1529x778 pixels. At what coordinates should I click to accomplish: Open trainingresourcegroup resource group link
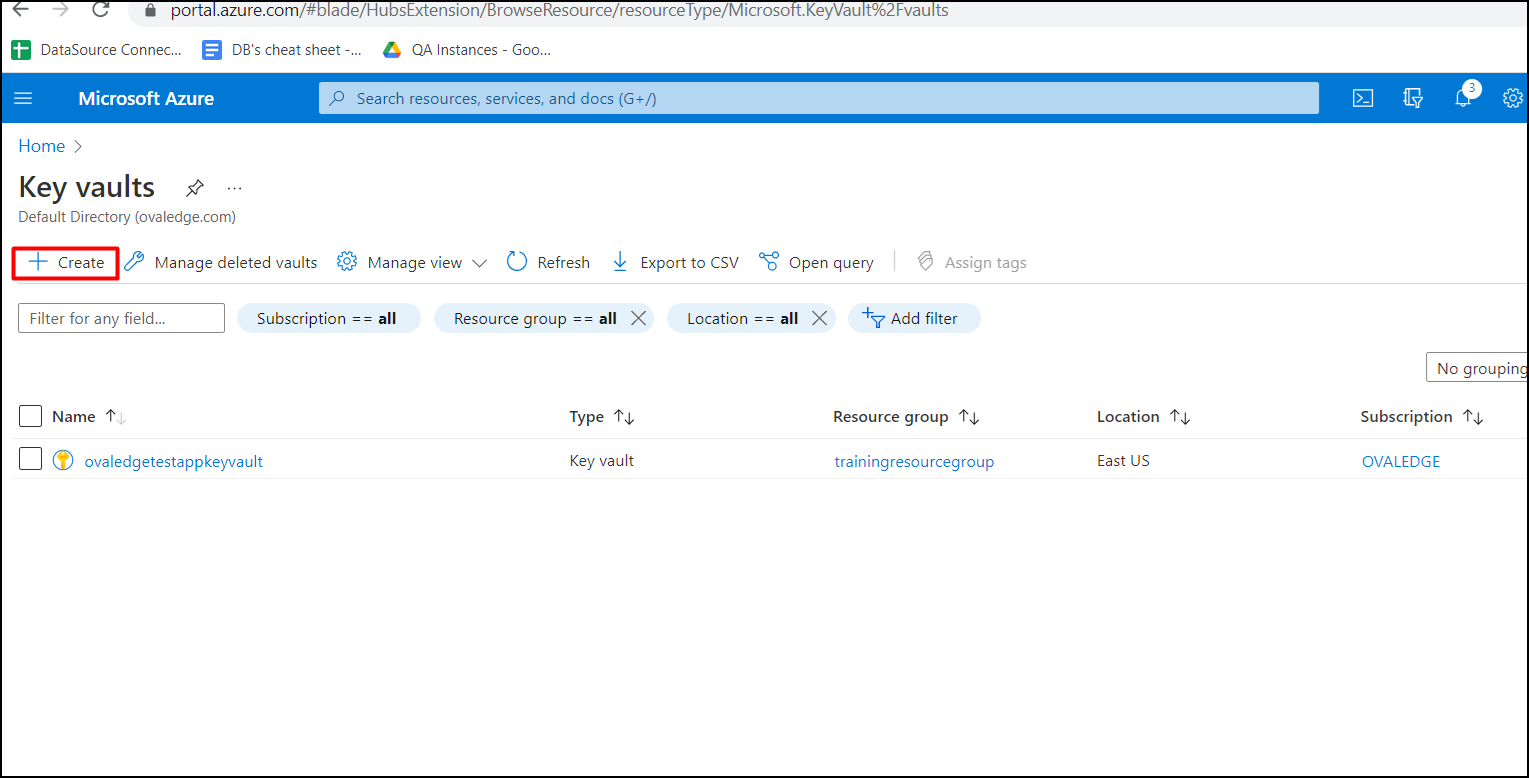pyautogui.click(x=914, y=462)
